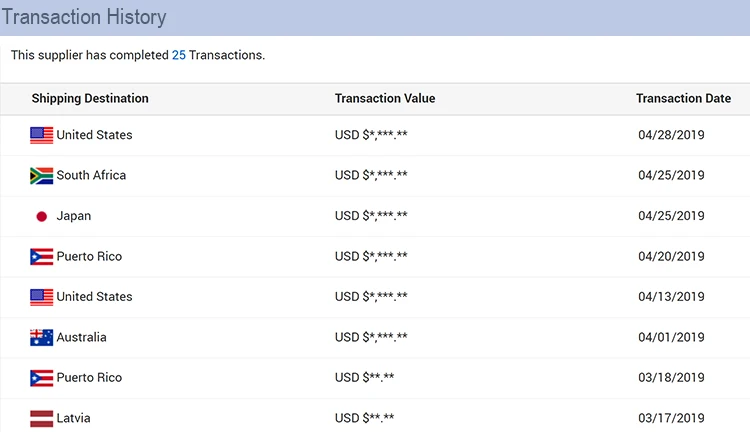
Task: Click the Shipping Destination column header
Action: [90, 99]
